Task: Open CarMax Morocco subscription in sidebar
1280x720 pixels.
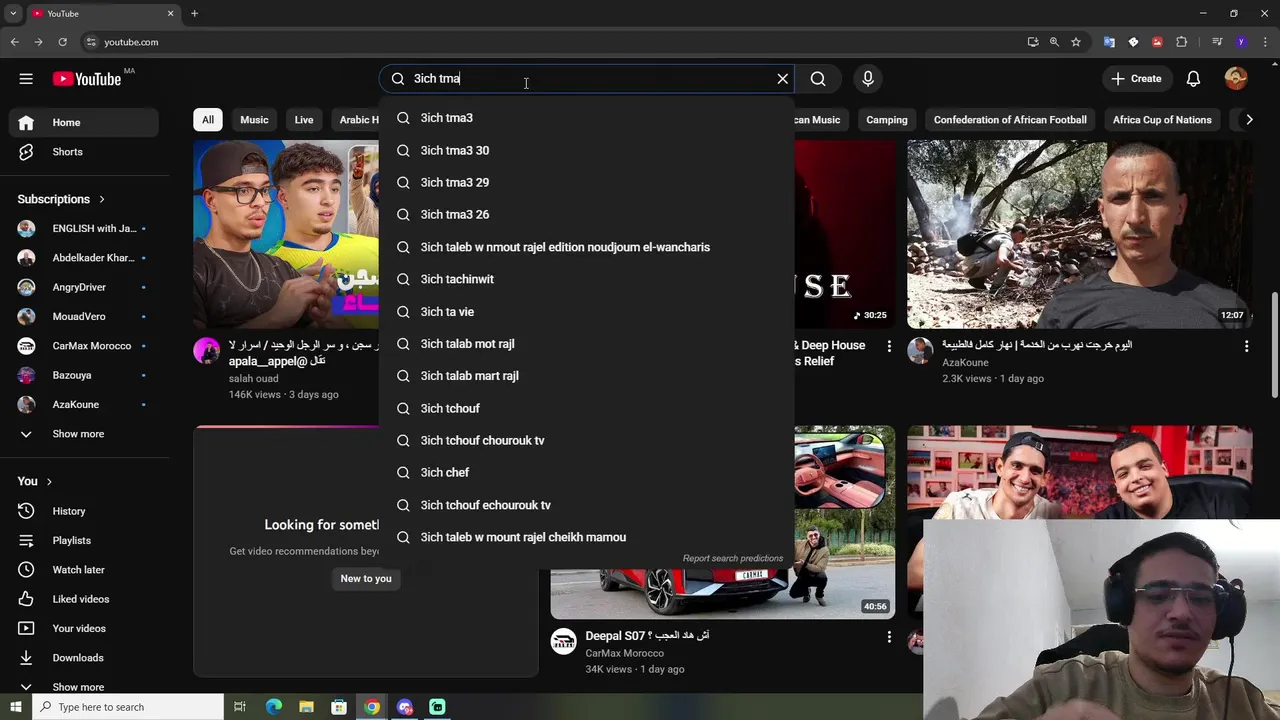Action: tap(84, 346)
